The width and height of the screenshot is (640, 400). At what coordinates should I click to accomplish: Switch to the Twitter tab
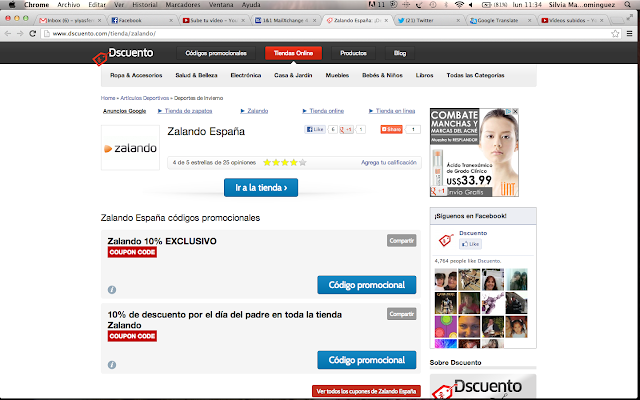click(x=429, y=20)
